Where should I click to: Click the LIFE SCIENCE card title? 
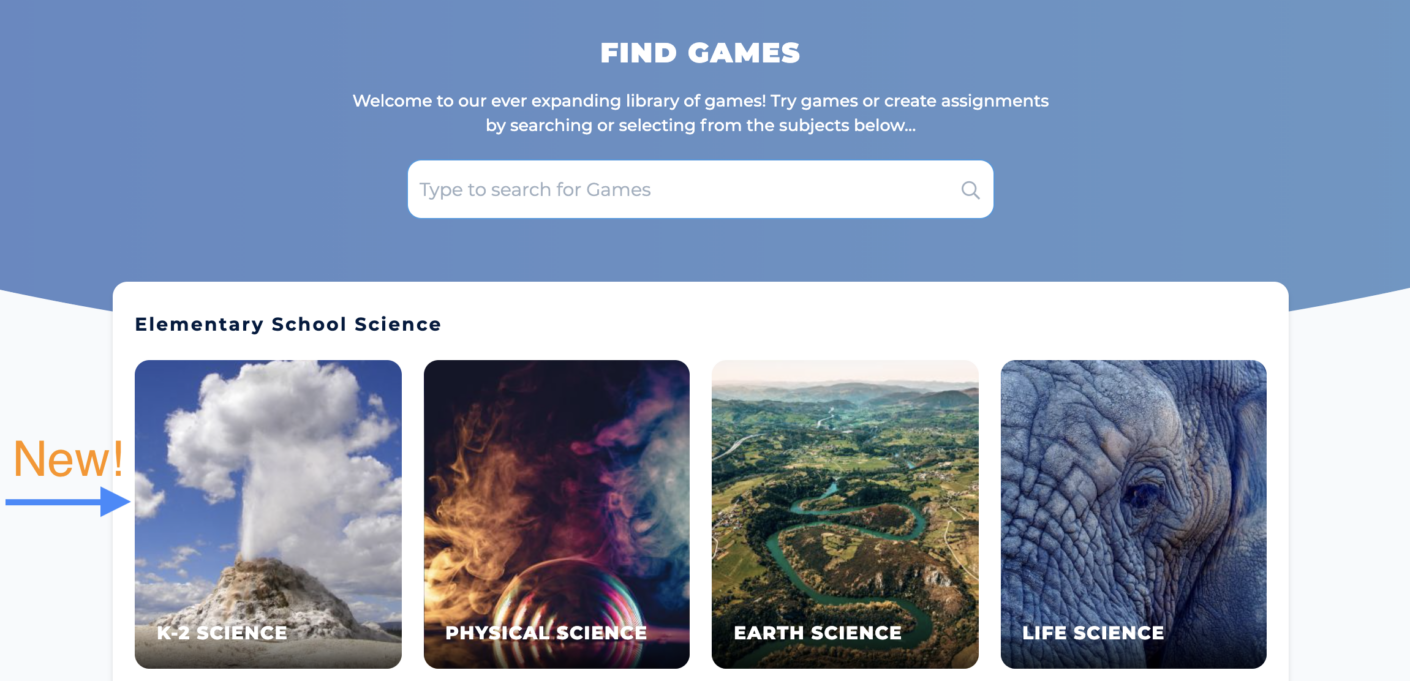point(1092,632)
